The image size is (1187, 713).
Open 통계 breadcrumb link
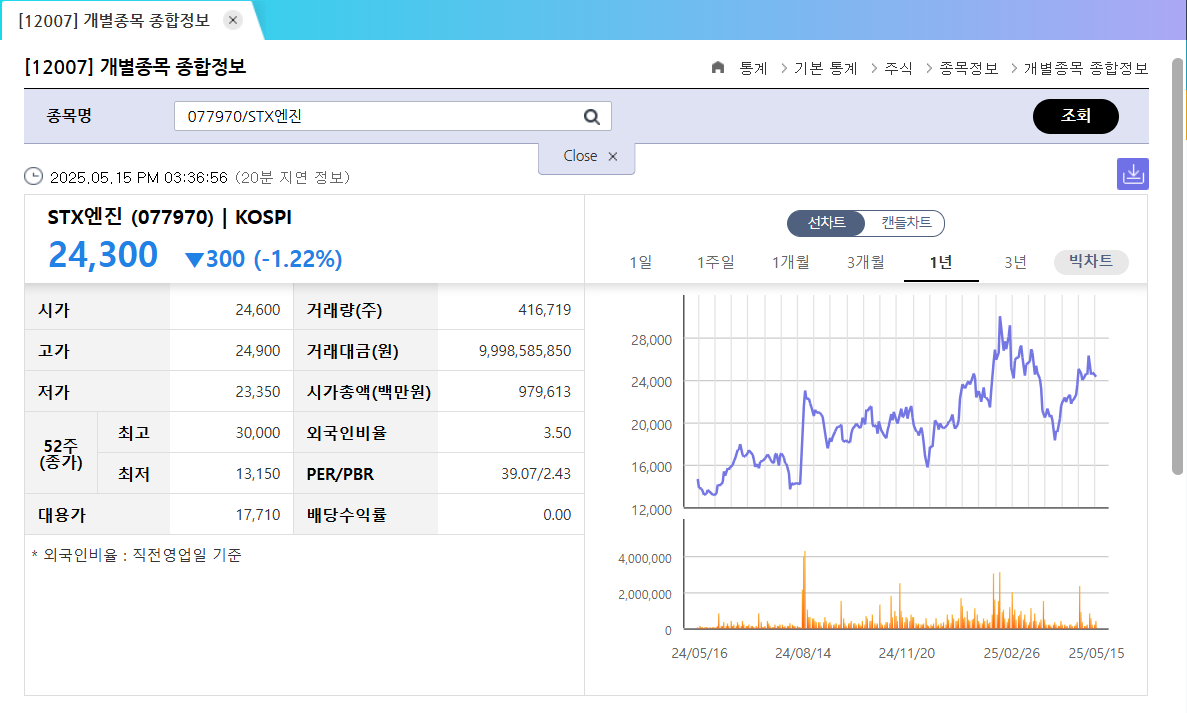click(753, 68)
